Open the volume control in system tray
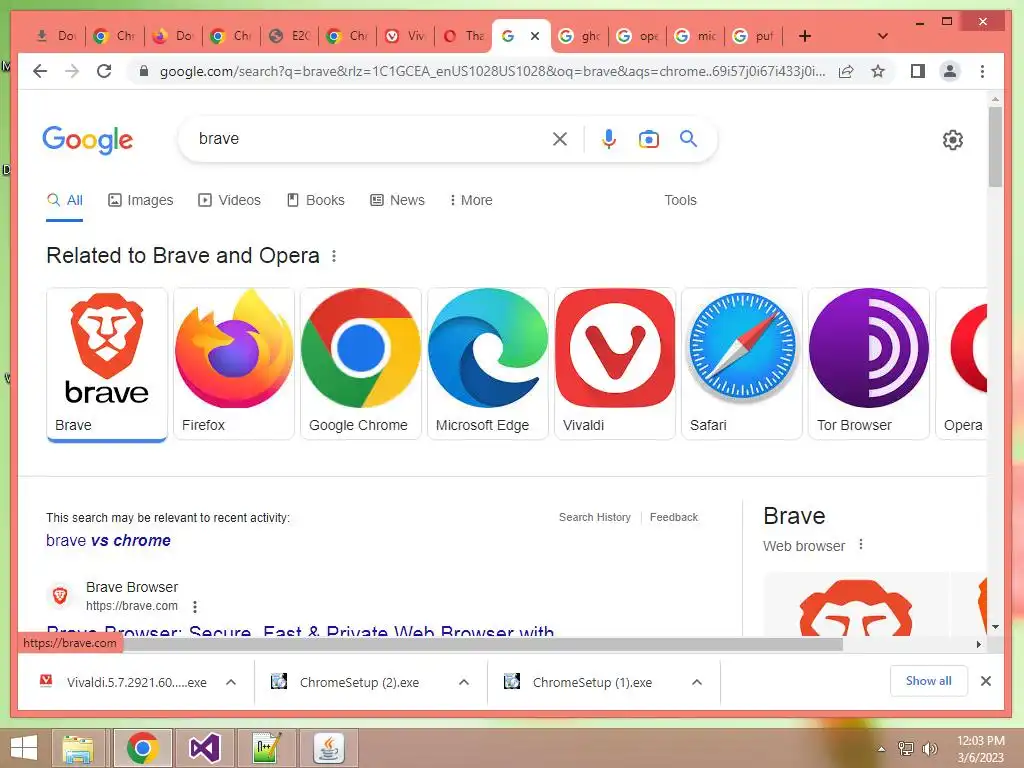Image resolution: width=1024 pixels, height=768 pixels. 929,749
